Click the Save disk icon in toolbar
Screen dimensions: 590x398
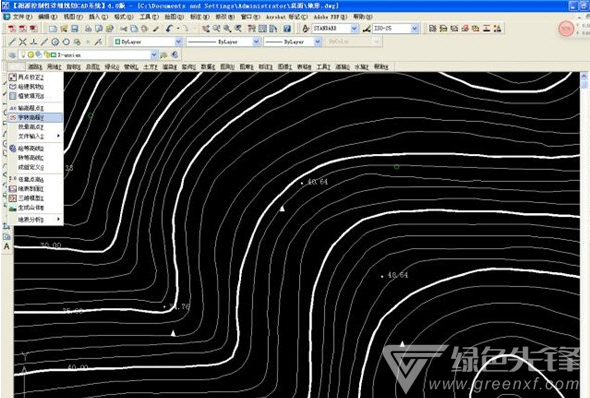pyautogui.click(x=75, y=29)
